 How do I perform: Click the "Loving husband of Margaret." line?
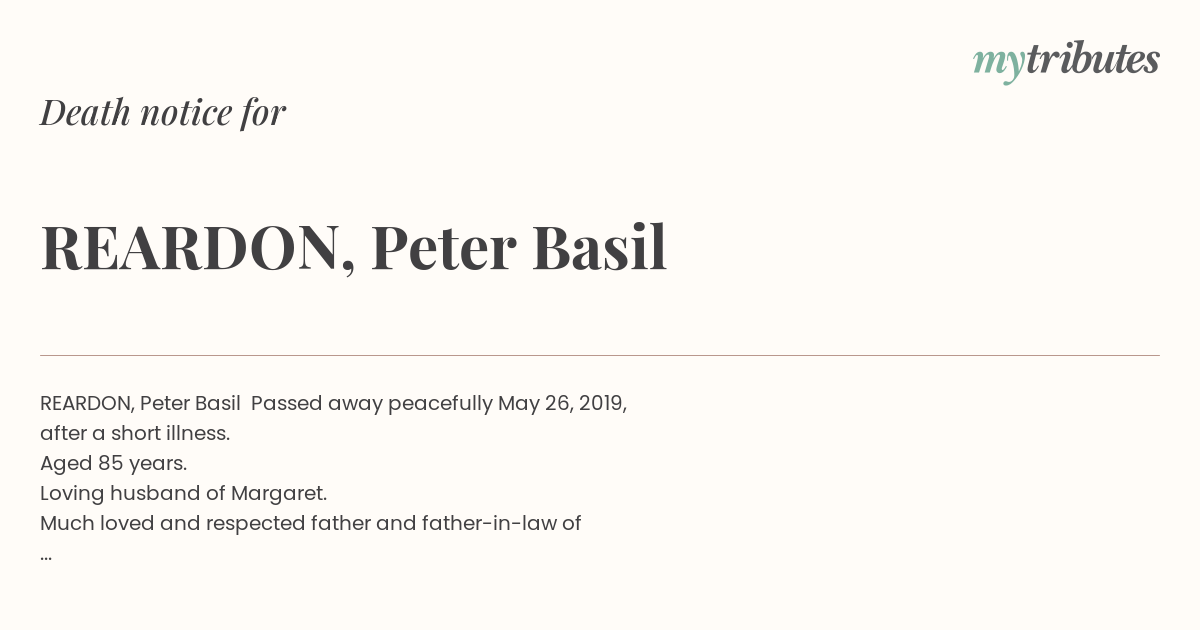184,493
